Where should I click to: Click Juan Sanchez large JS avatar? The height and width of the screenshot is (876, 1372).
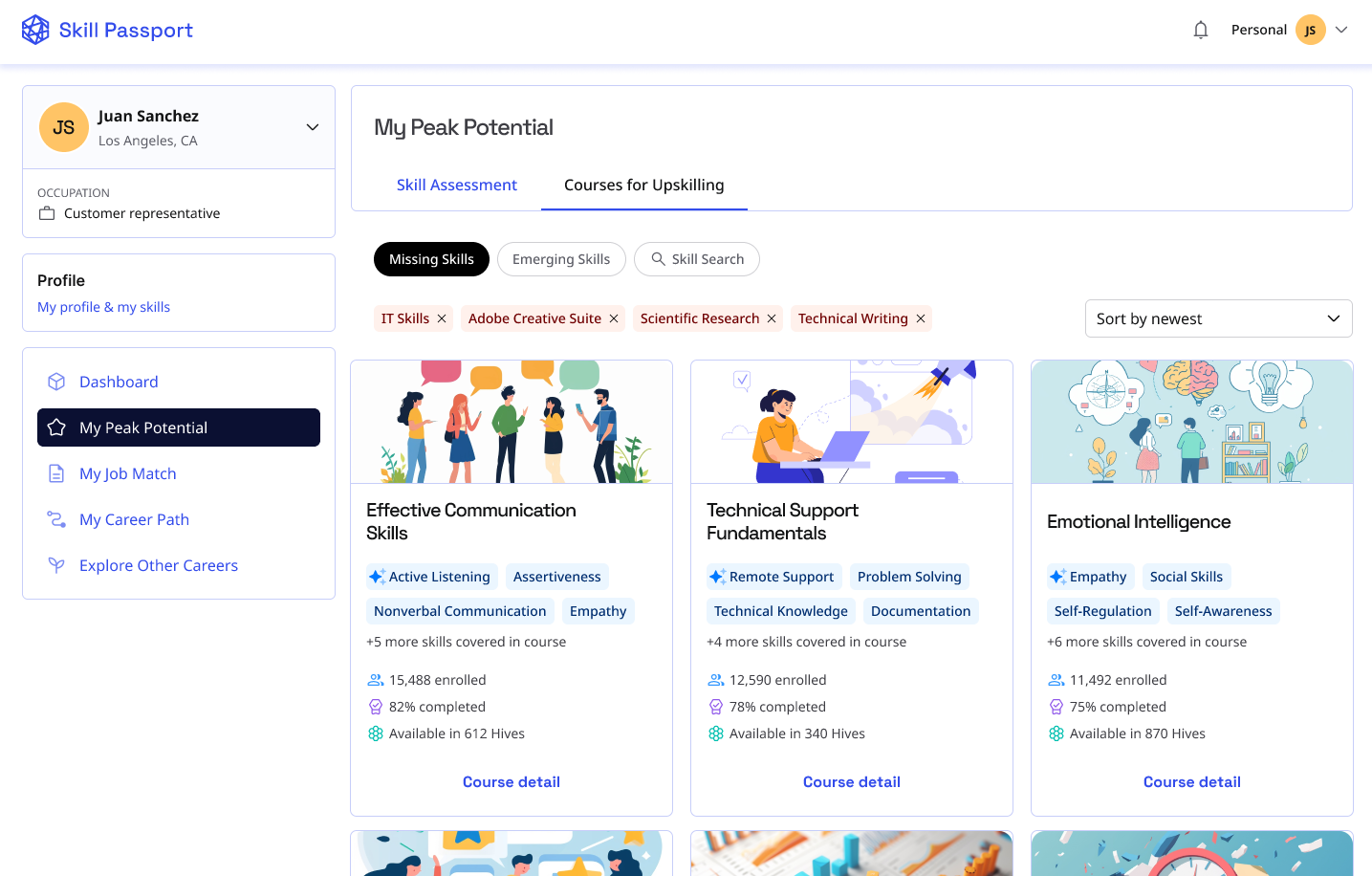tap(63, 127)
